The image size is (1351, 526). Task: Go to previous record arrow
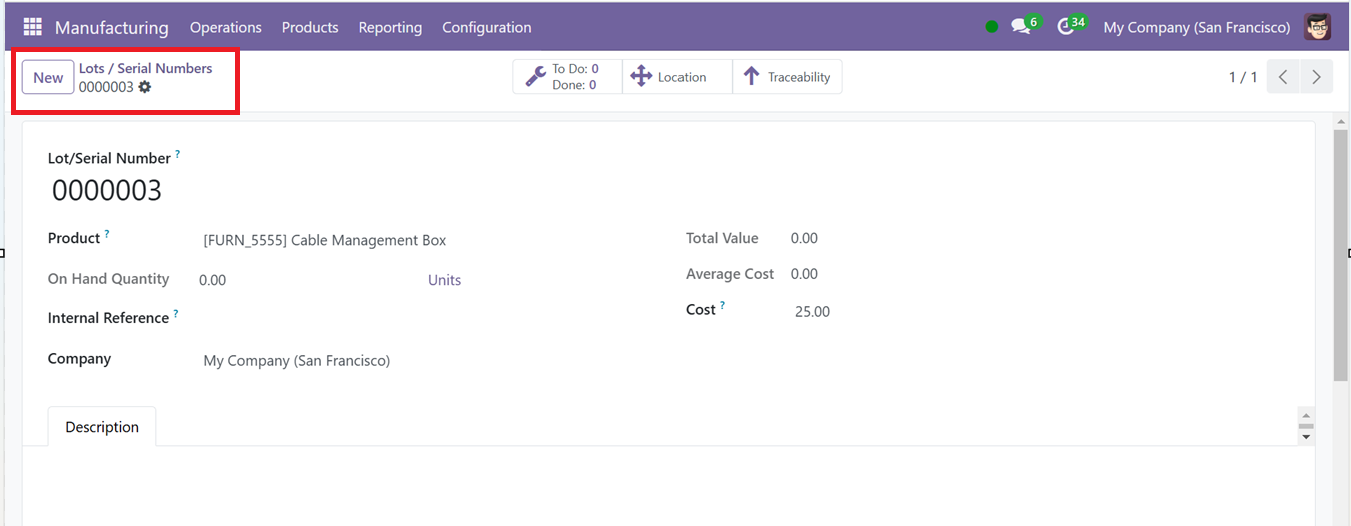(x=1283, y=77)
